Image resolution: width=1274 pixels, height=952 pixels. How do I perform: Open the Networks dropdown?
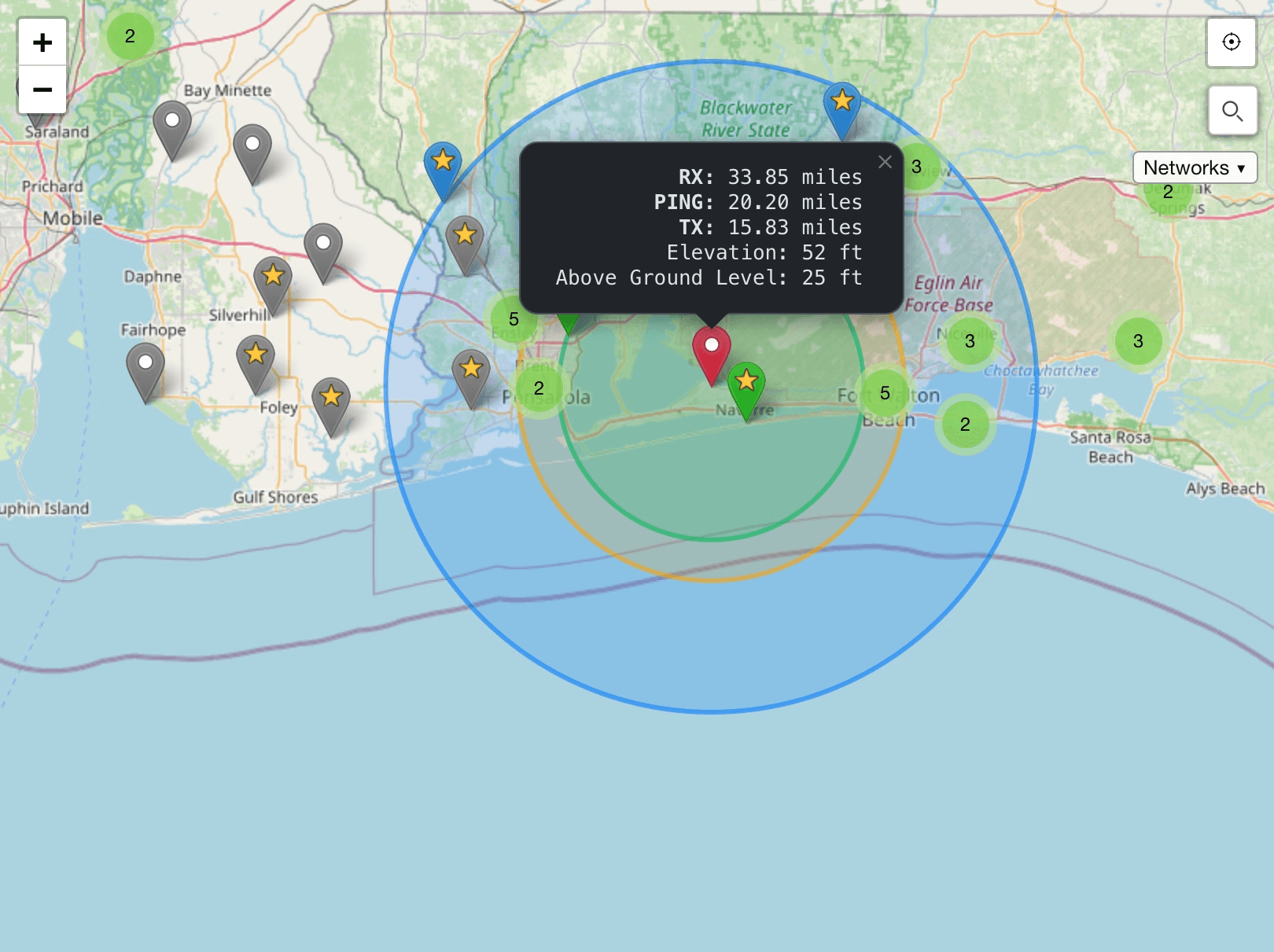[x=1194, y=167]
